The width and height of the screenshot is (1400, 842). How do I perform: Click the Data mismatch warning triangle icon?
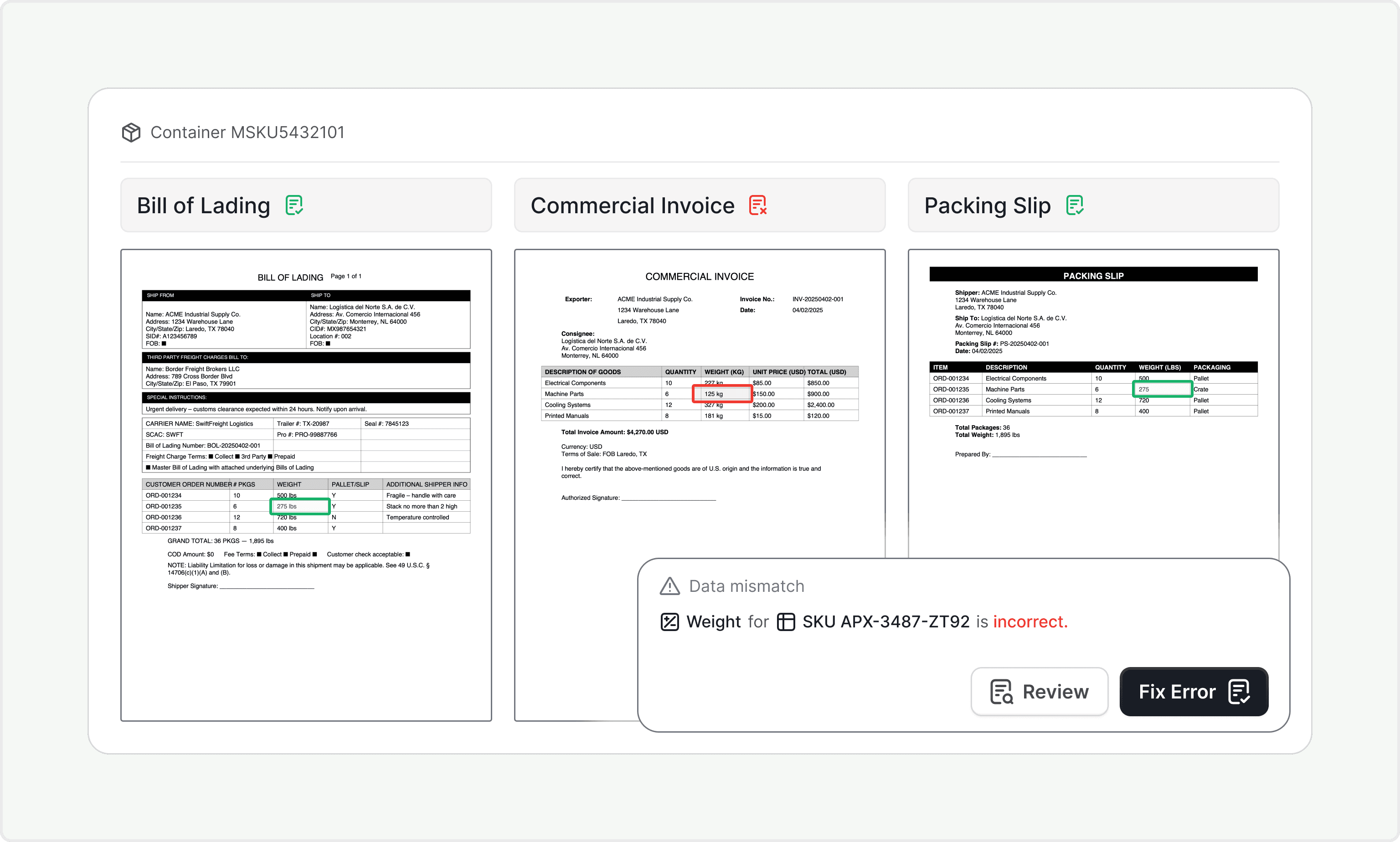[x=669, y=586]
